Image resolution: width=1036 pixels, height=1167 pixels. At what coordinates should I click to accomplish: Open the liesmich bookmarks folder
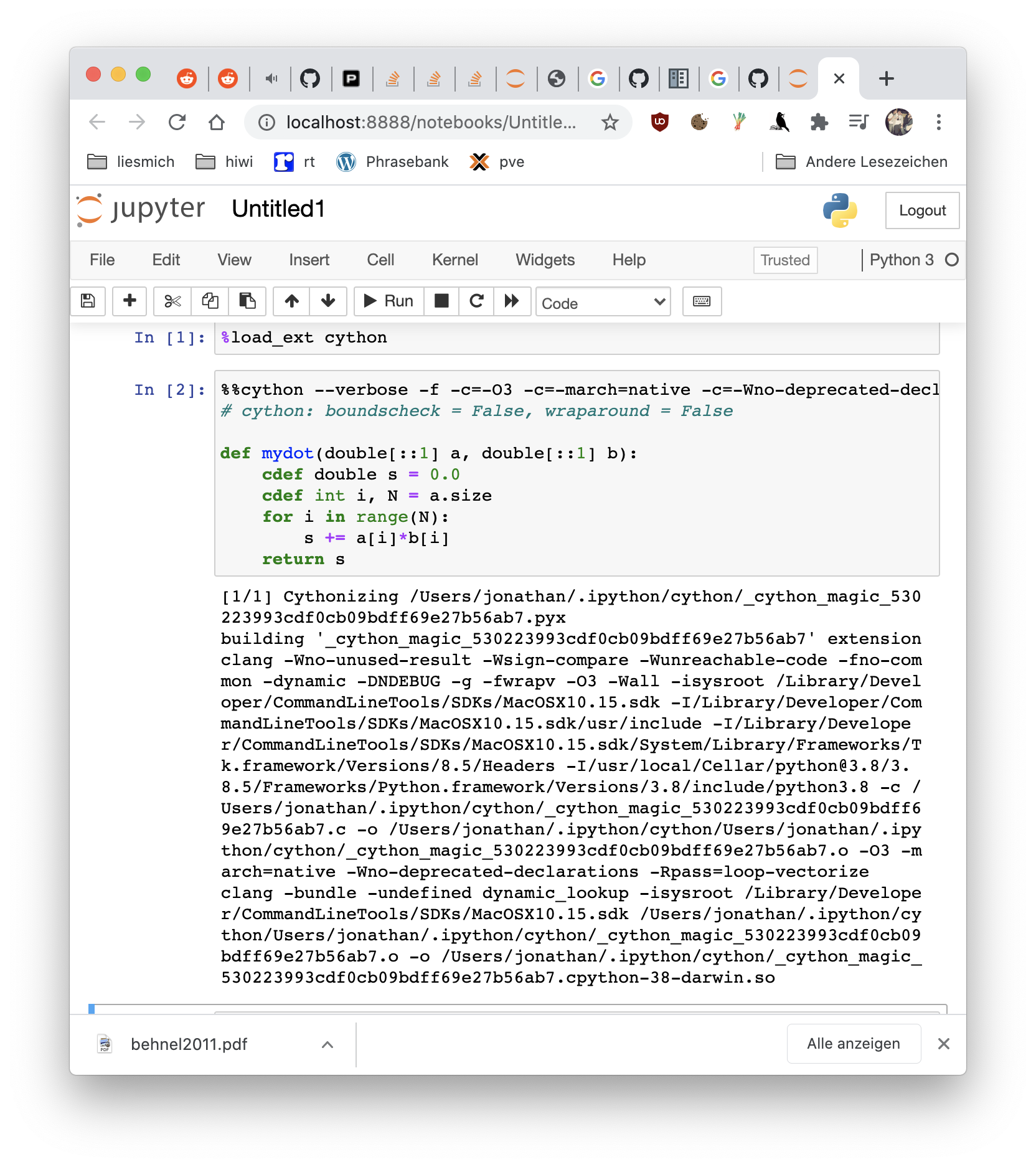pos(131,162)
